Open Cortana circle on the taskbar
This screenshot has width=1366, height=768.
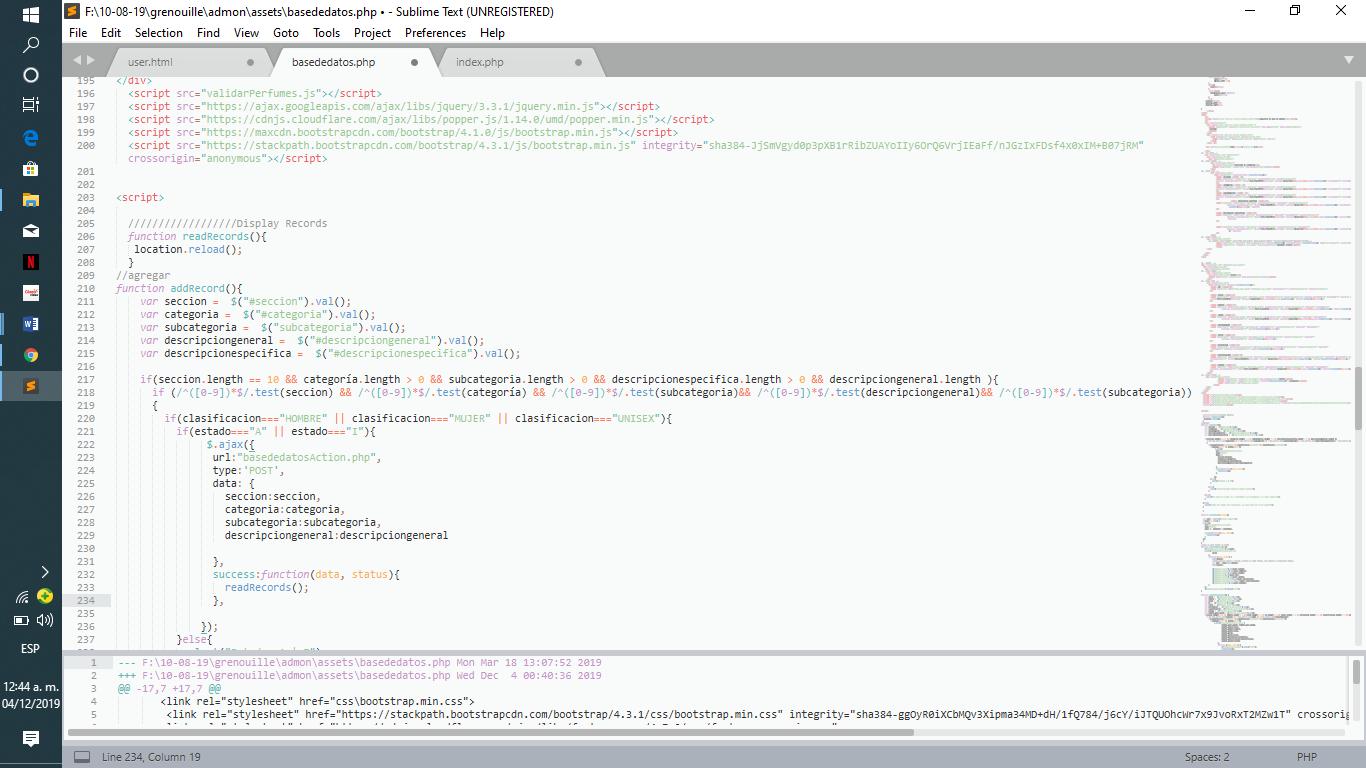coord(30,75)
